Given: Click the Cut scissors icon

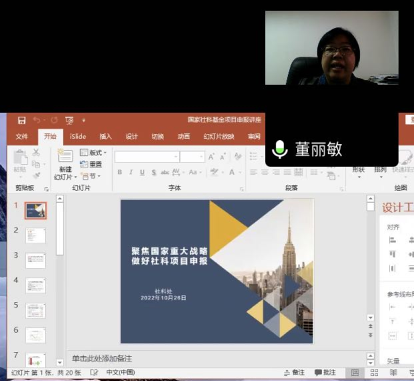Looking at the screenshot, I should click(36, 152).
